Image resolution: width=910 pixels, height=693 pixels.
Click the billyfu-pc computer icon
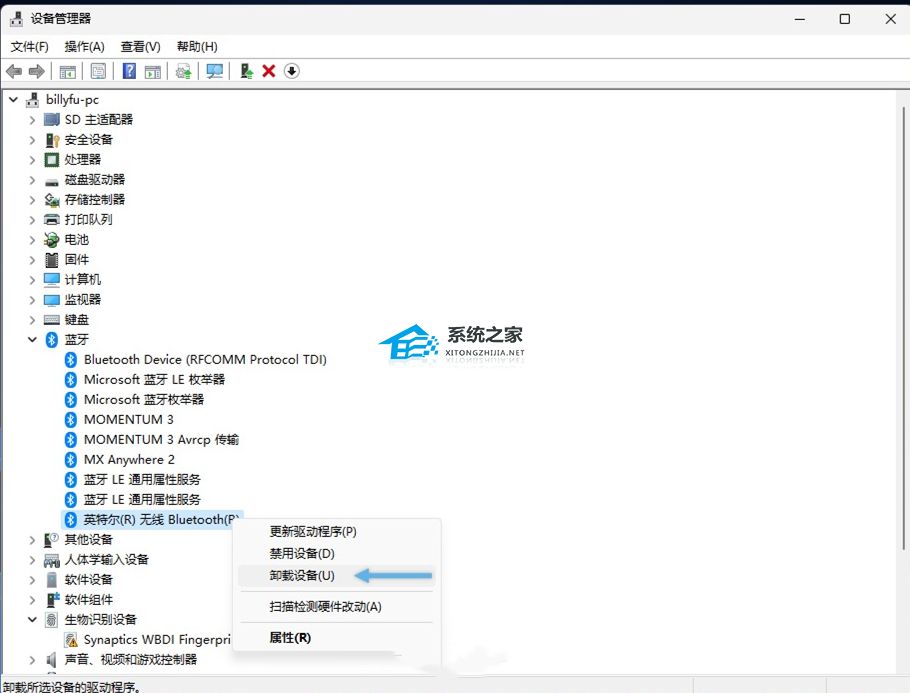[x=32, y=100]
